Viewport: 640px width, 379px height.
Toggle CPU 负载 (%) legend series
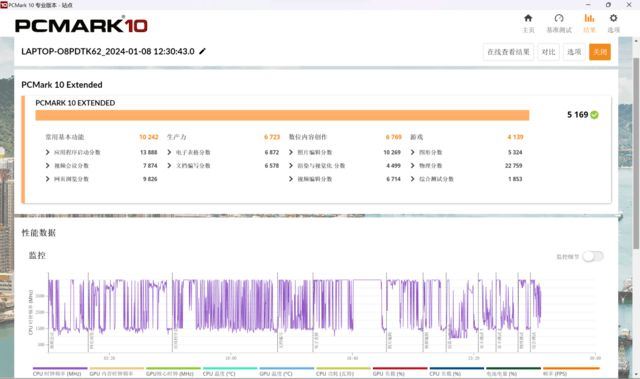456,372
